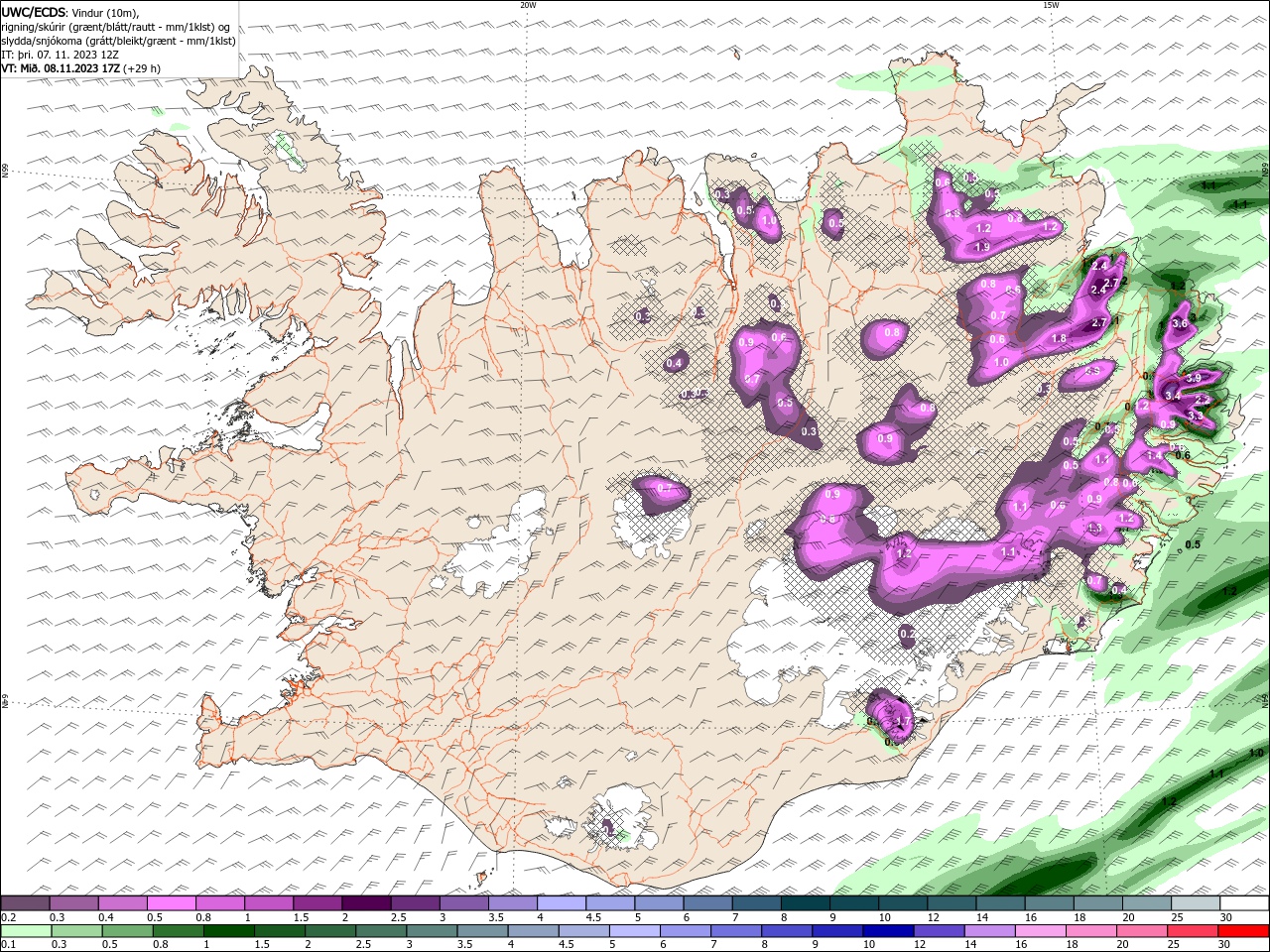The height and width of the screenshot is (952, 1270).
Task: Click the 3.9 snowfall value on the map
Action: pos(1194,378)
